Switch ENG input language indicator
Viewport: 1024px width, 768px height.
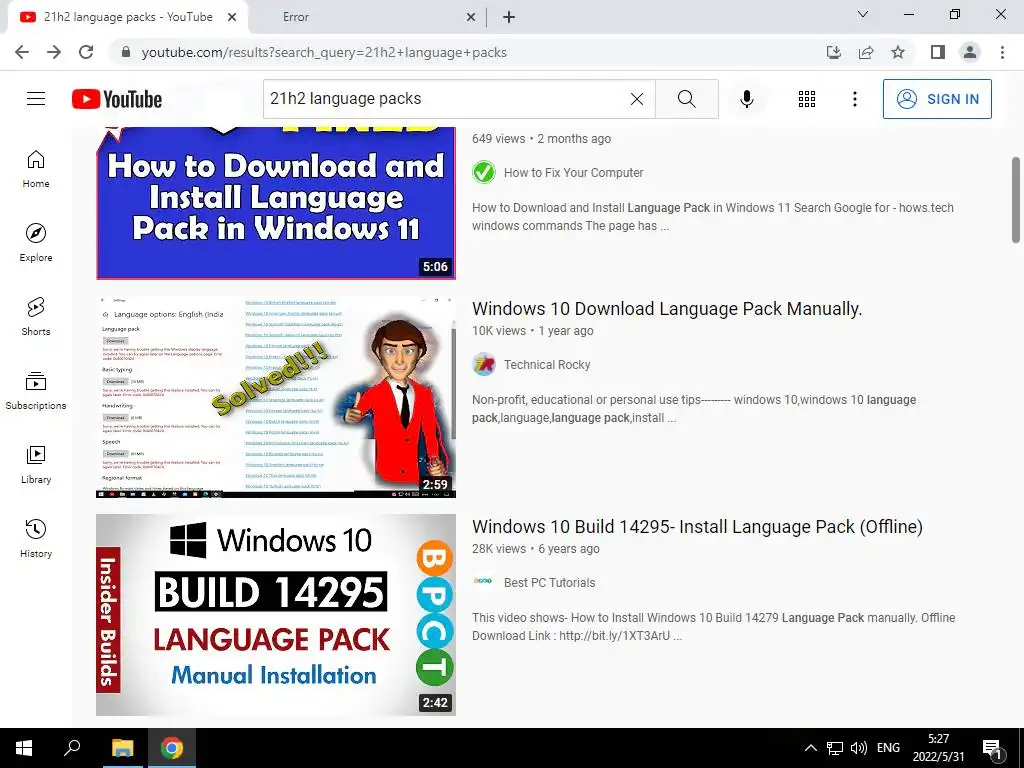click(x=888, y=748)
